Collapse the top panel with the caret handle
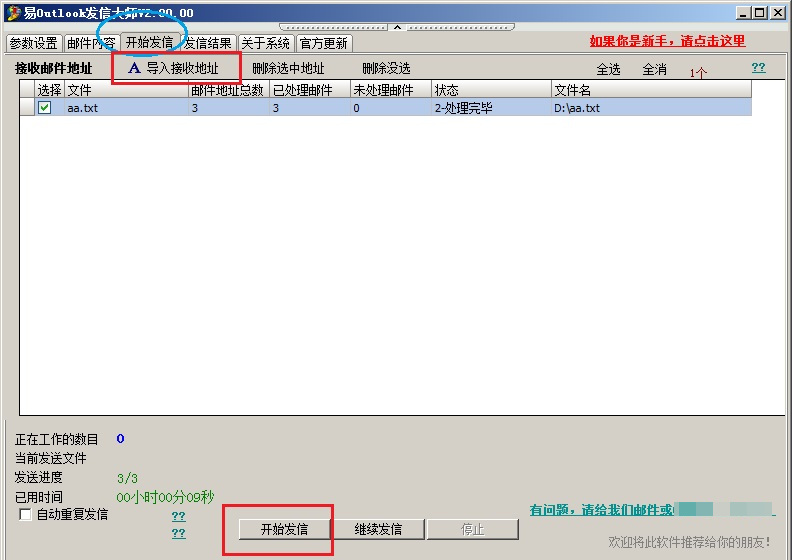The image size is (792, 560). point(398,27)
